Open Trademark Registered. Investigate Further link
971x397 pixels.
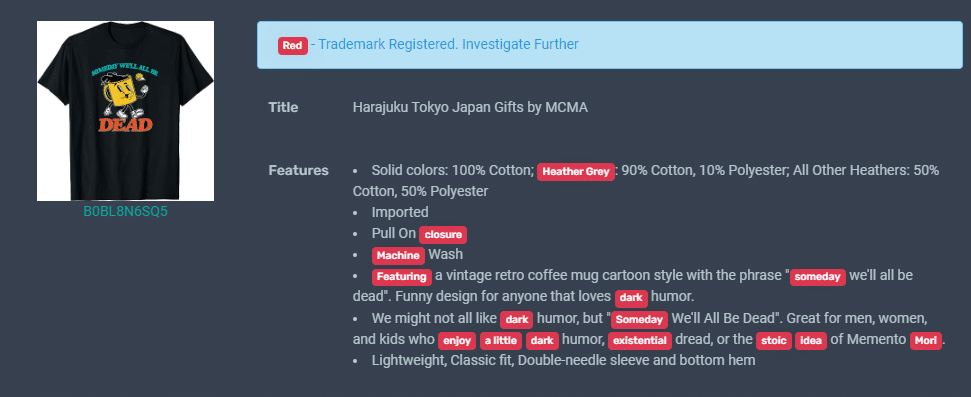coord(448,45)
